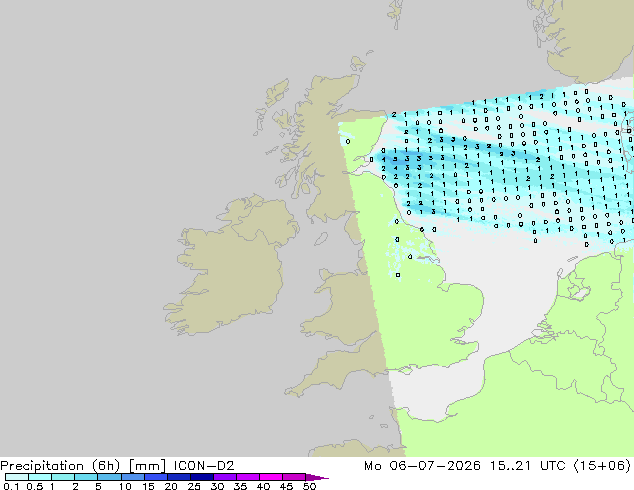Click the 15–20 mm legend swatch
The width and height of the screenshot is (634, 490).
[155, 477]
